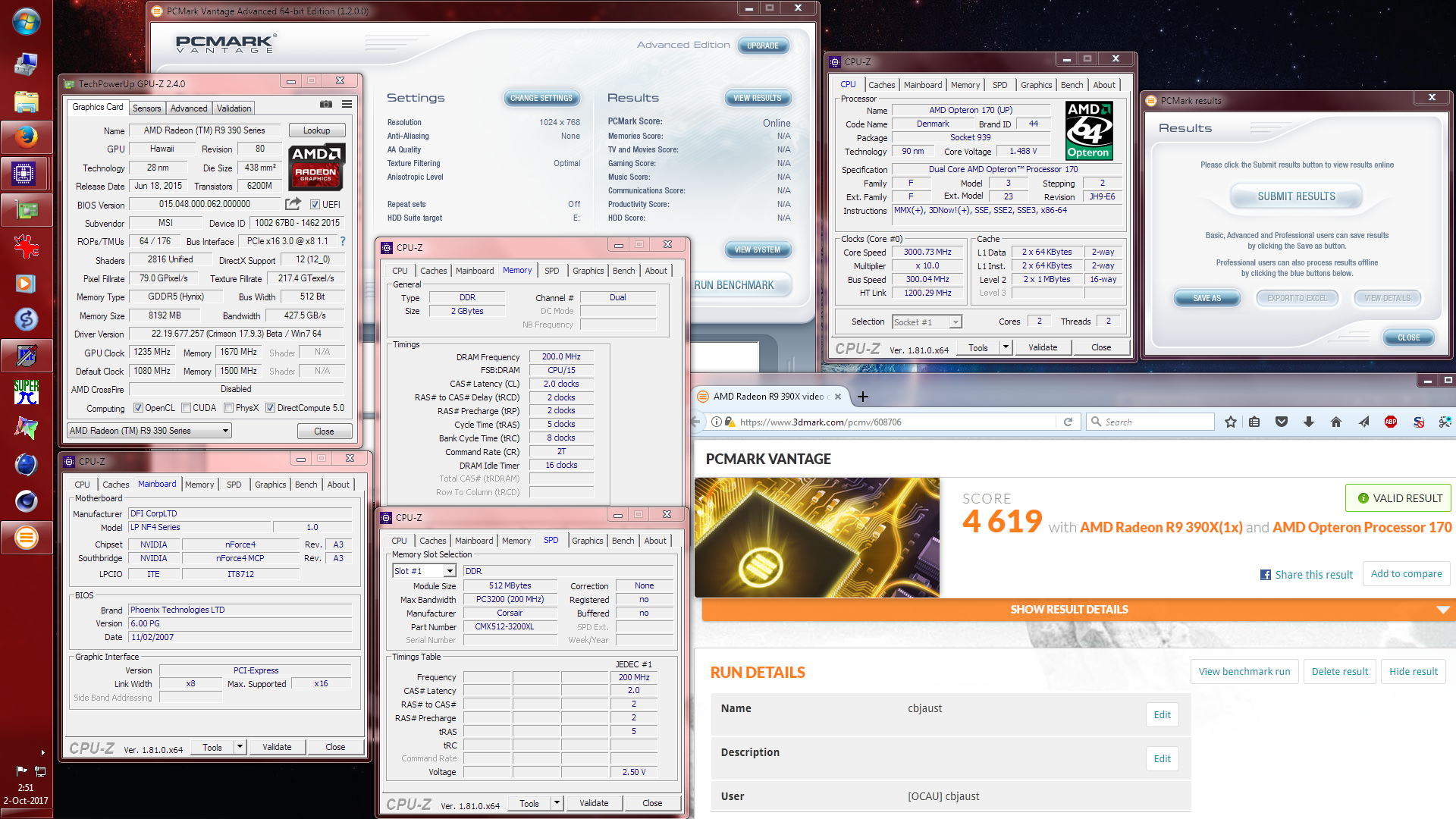Click Save As in PCMark results
This screenshot has height=819, width=1456.
[x=1207, y=298]
